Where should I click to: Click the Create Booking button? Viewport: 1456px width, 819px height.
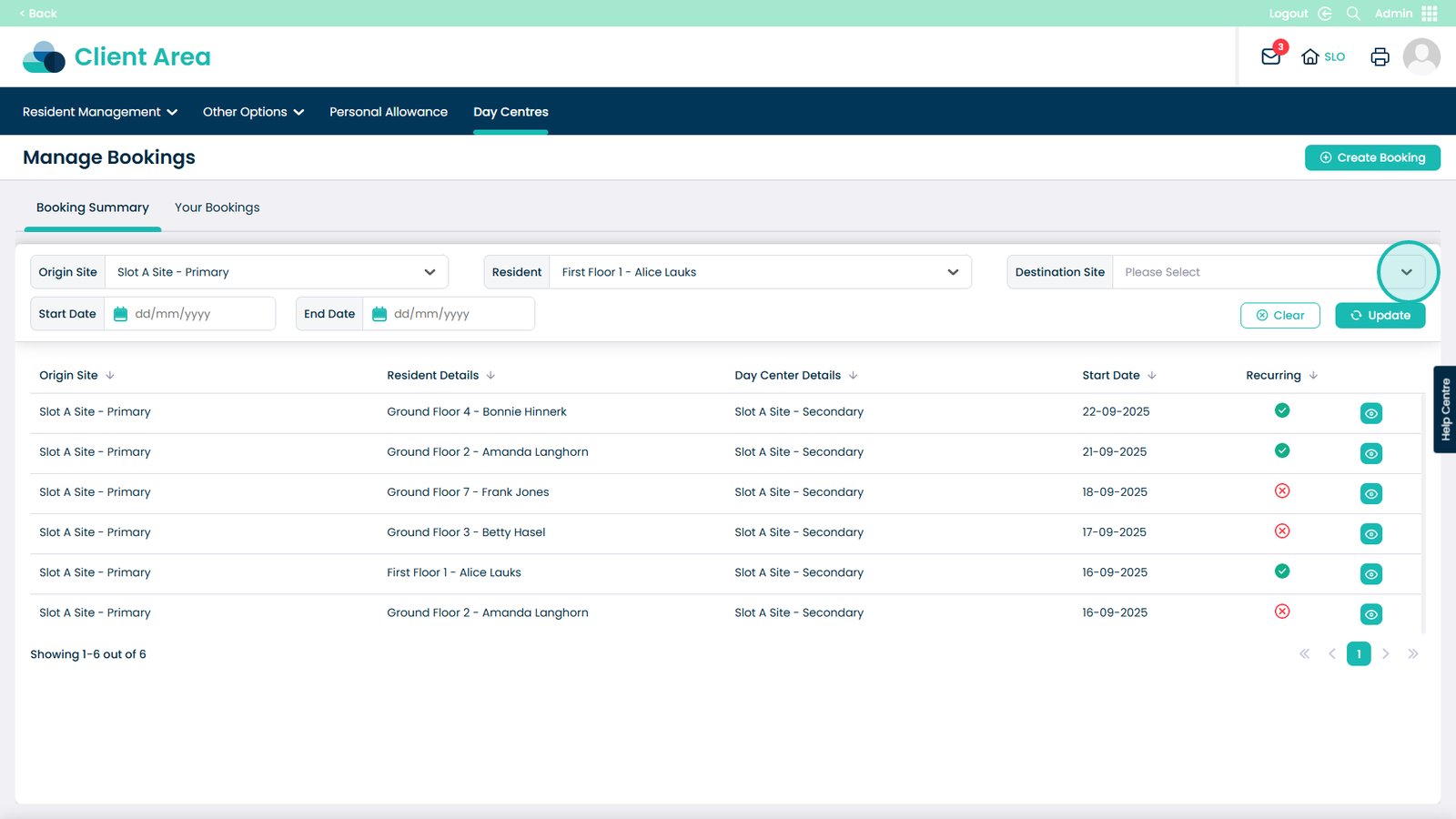click(1372, 157)
